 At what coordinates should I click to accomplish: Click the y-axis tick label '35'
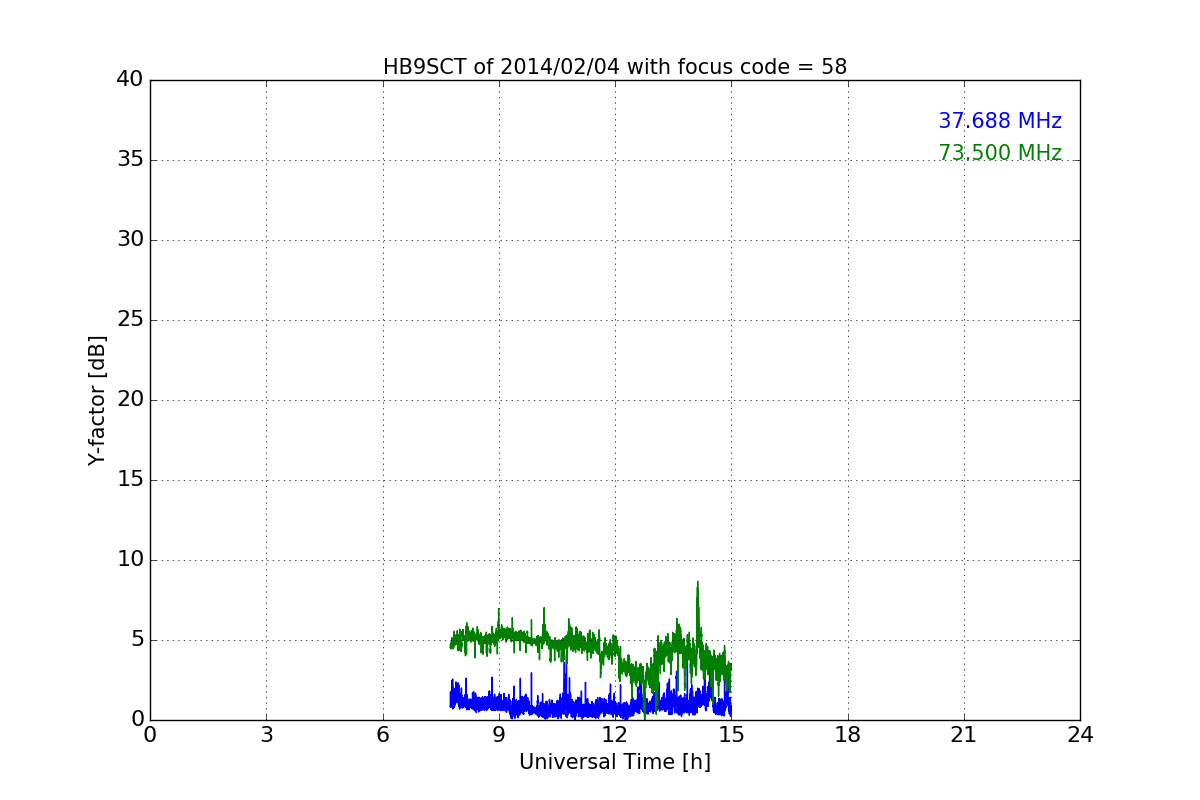click(x=130, y=160)
